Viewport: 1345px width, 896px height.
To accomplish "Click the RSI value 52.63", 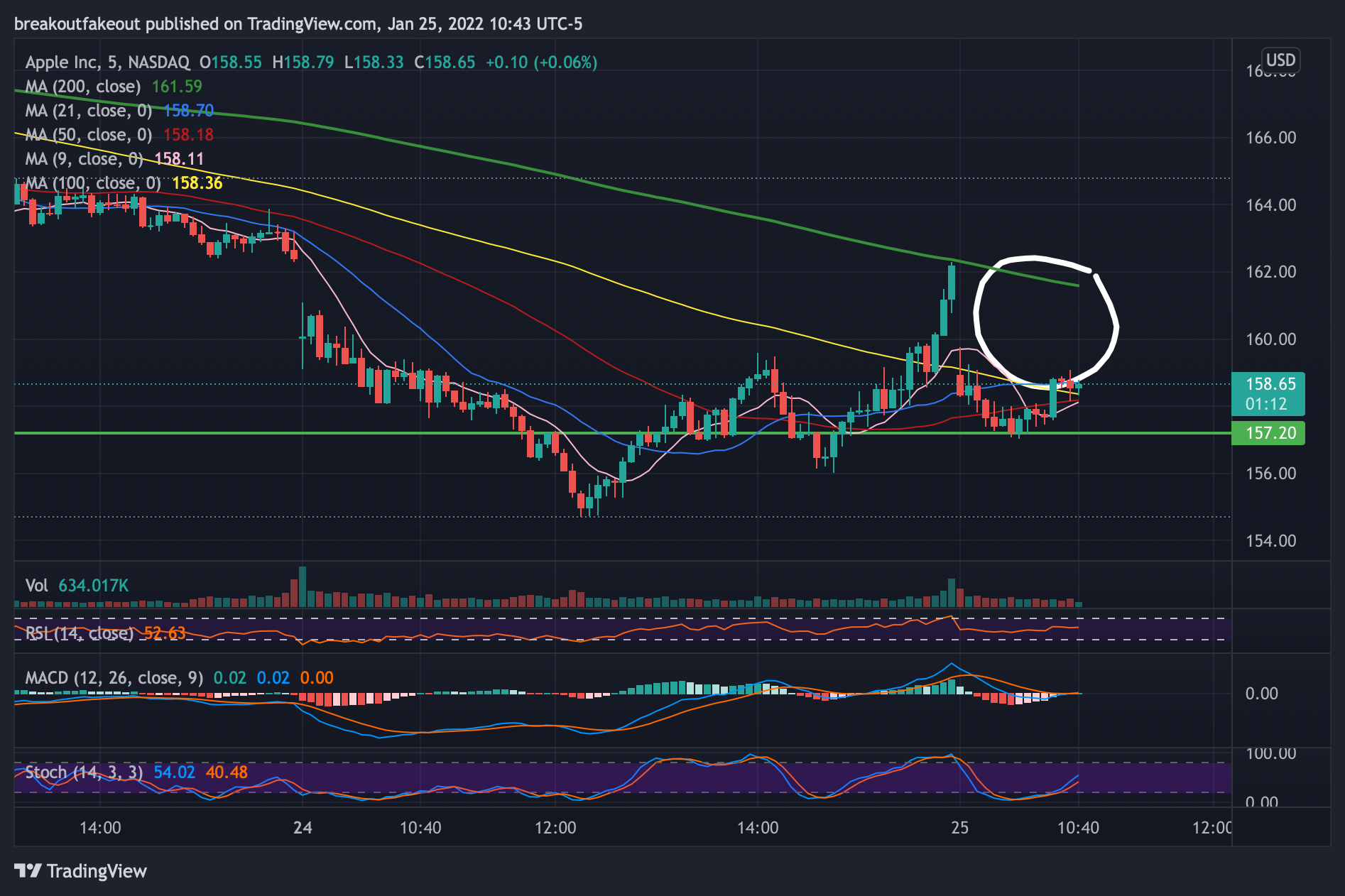I will point(165,633).
